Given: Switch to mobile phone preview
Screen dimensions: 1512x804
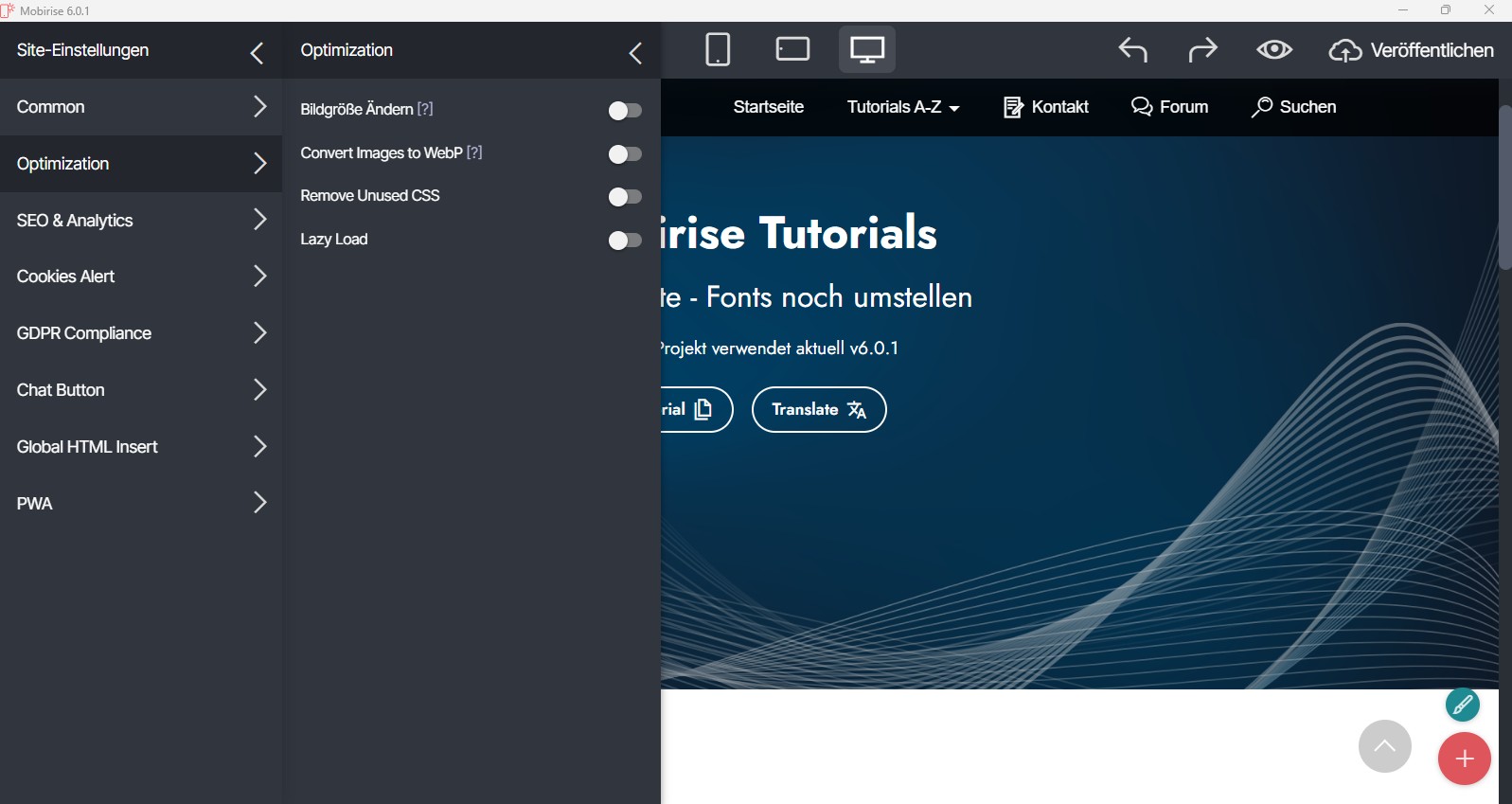Looking at the screenshot, I should click(x=718, y=49).
